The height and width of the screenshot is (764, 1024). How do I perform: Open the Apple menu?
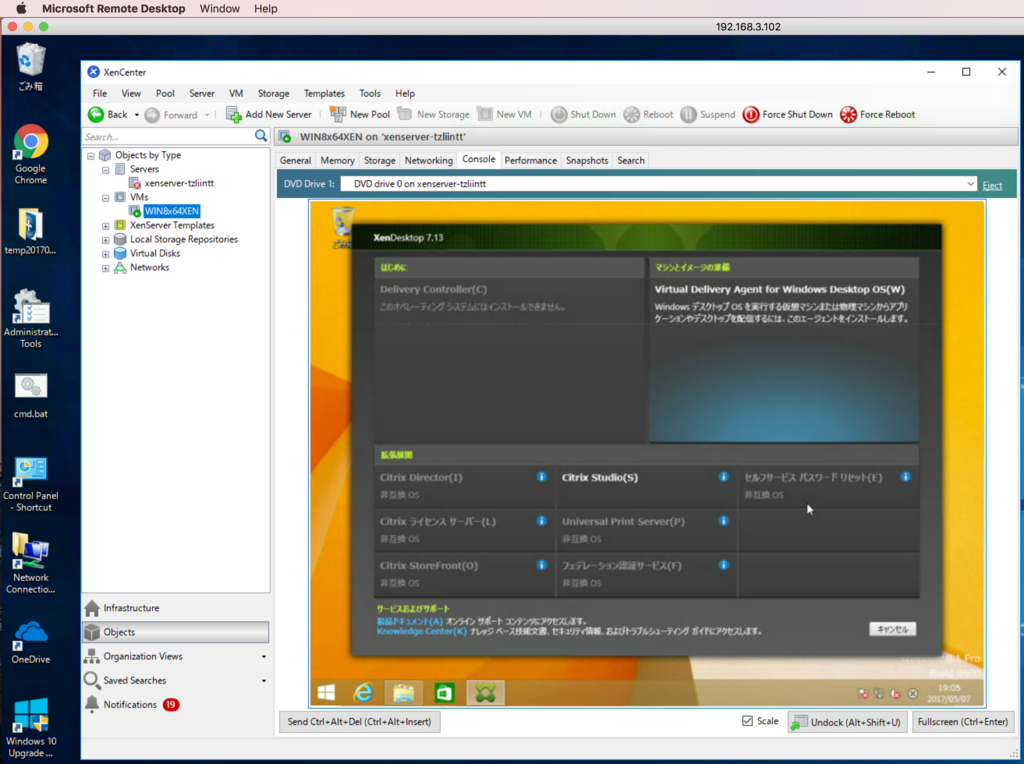(21, 8)
